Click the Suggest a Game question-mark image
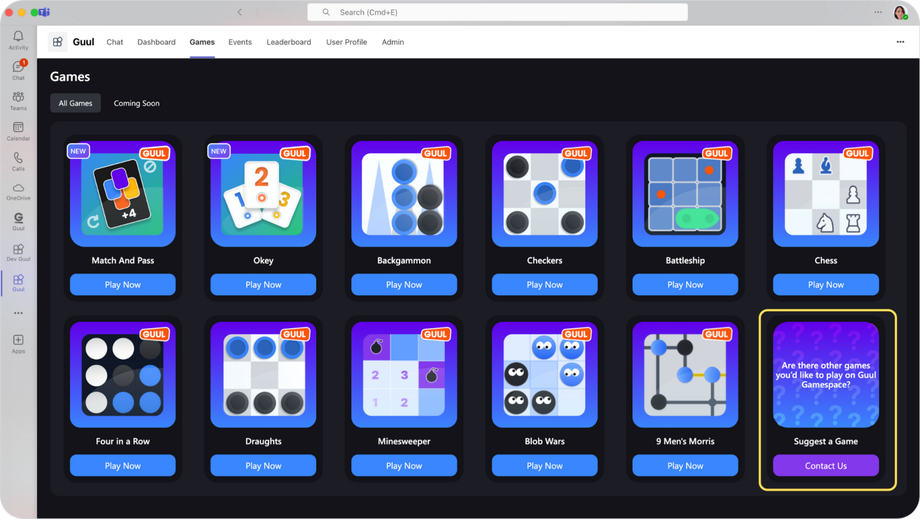 (x=826, y=375)
